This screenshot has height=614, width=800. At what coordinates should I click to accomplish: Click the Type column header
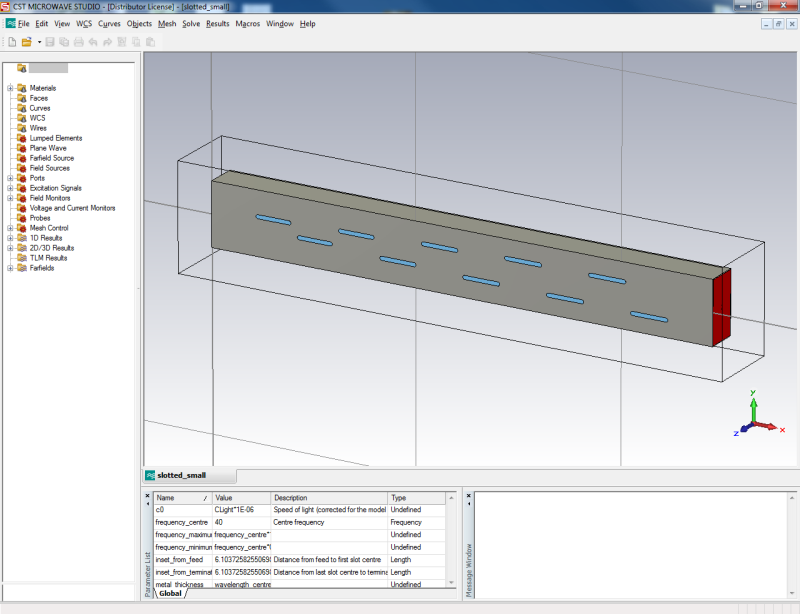tap(416, 498)
